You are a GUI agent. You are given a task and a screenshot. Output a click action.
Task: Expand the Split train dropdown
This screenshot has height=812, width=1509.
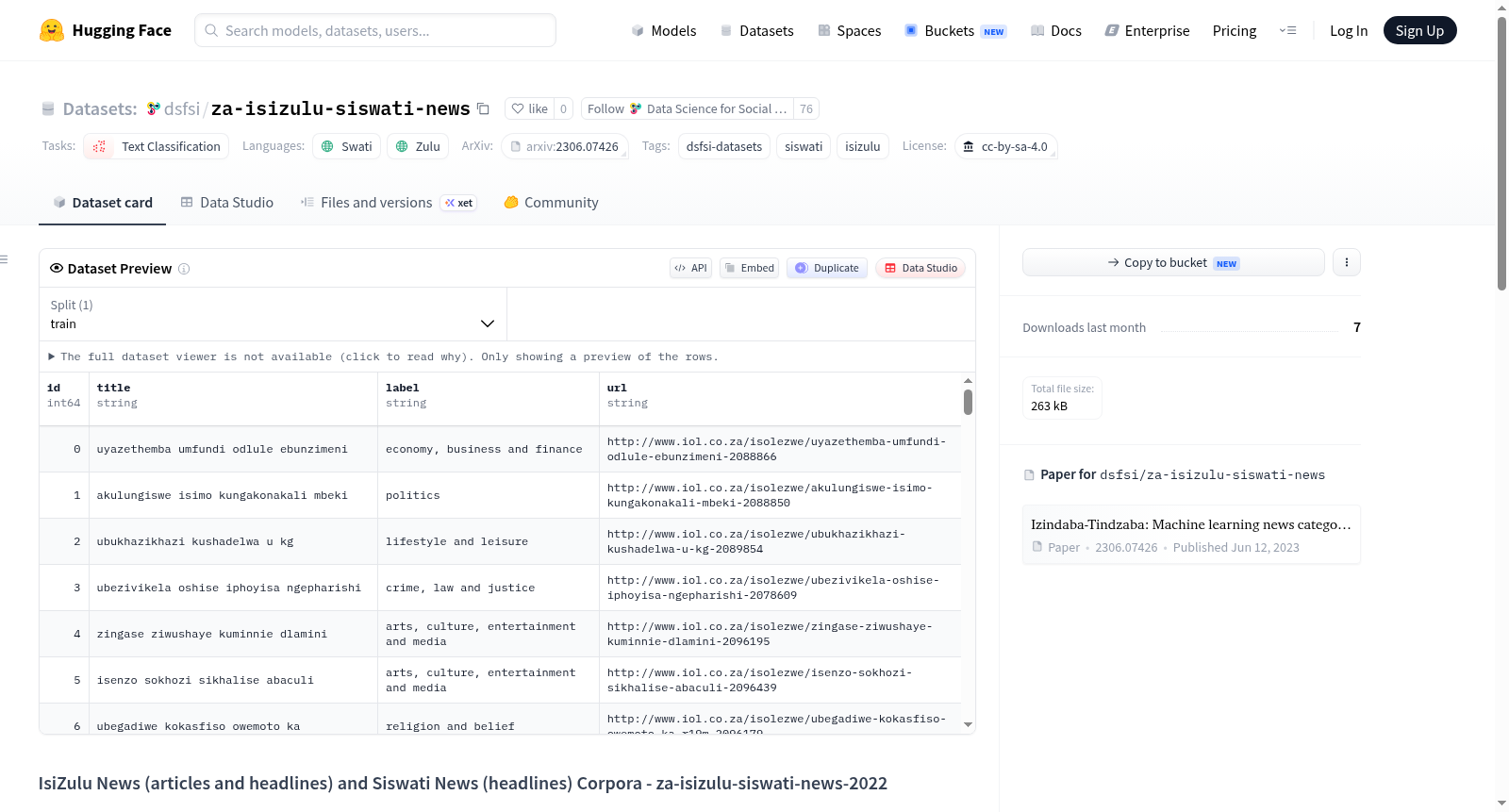coord(274,314)
